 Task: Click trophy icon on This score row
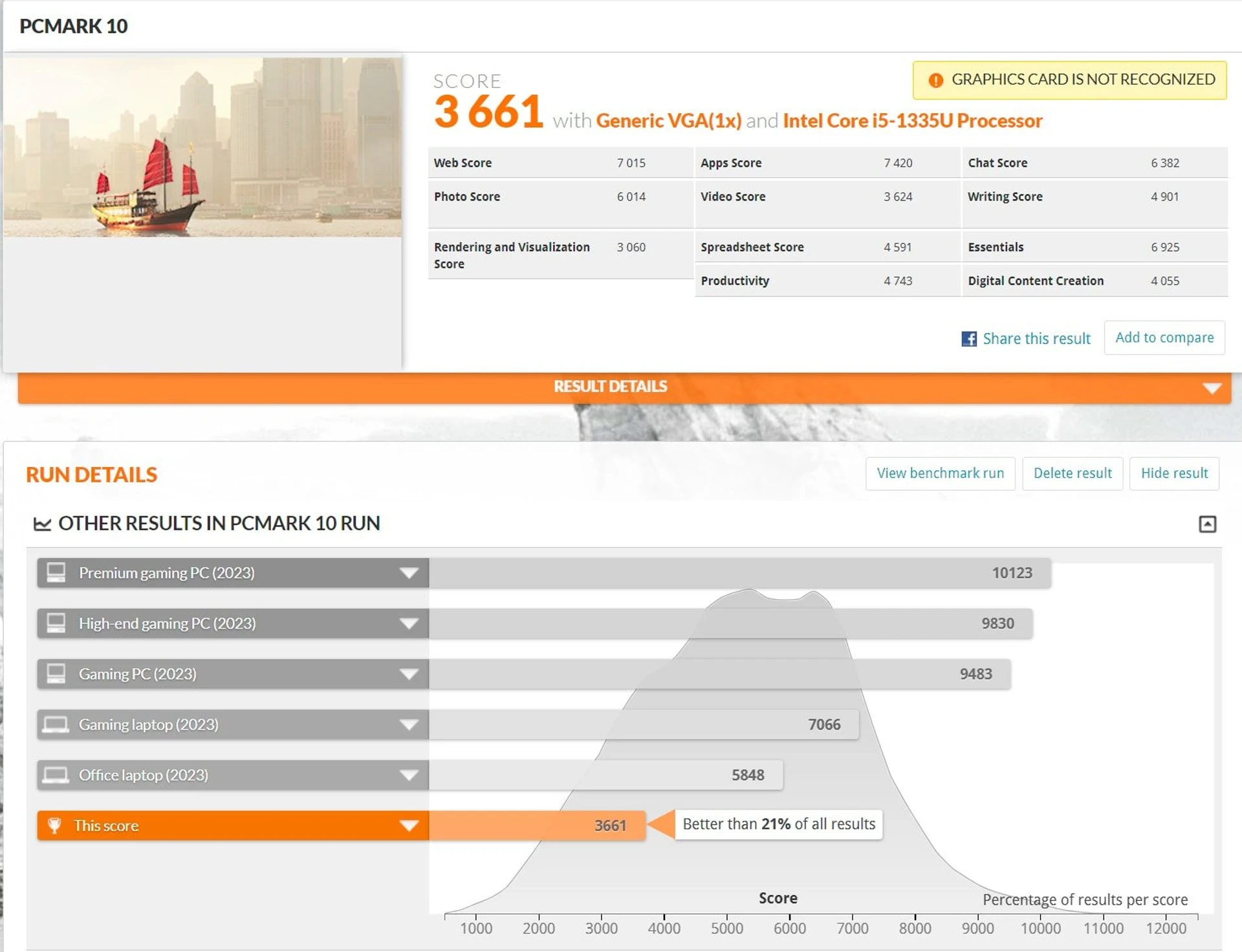point(54,825)
